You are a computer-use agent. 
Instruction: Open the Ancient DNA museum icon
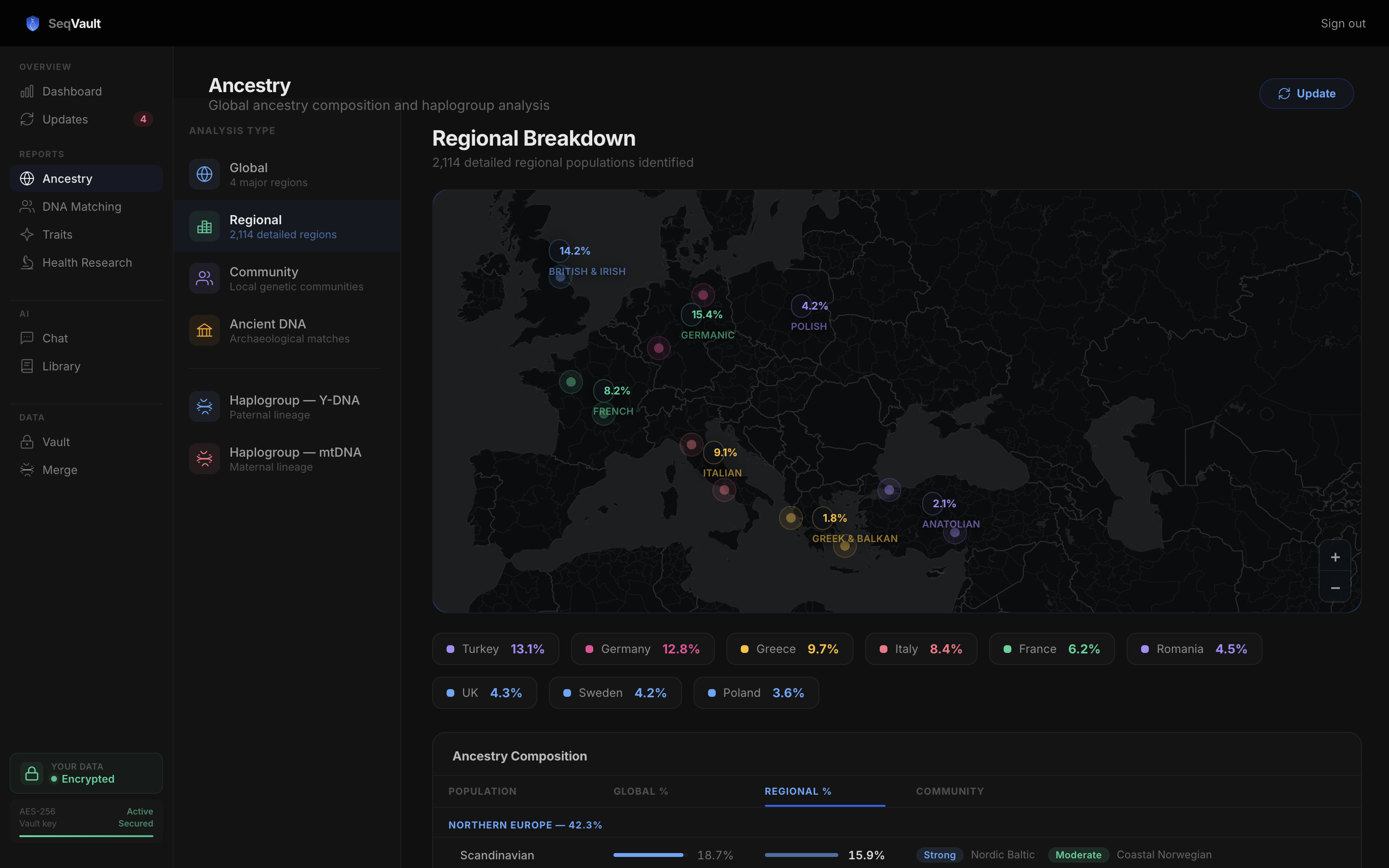click(x=204, y=330)
